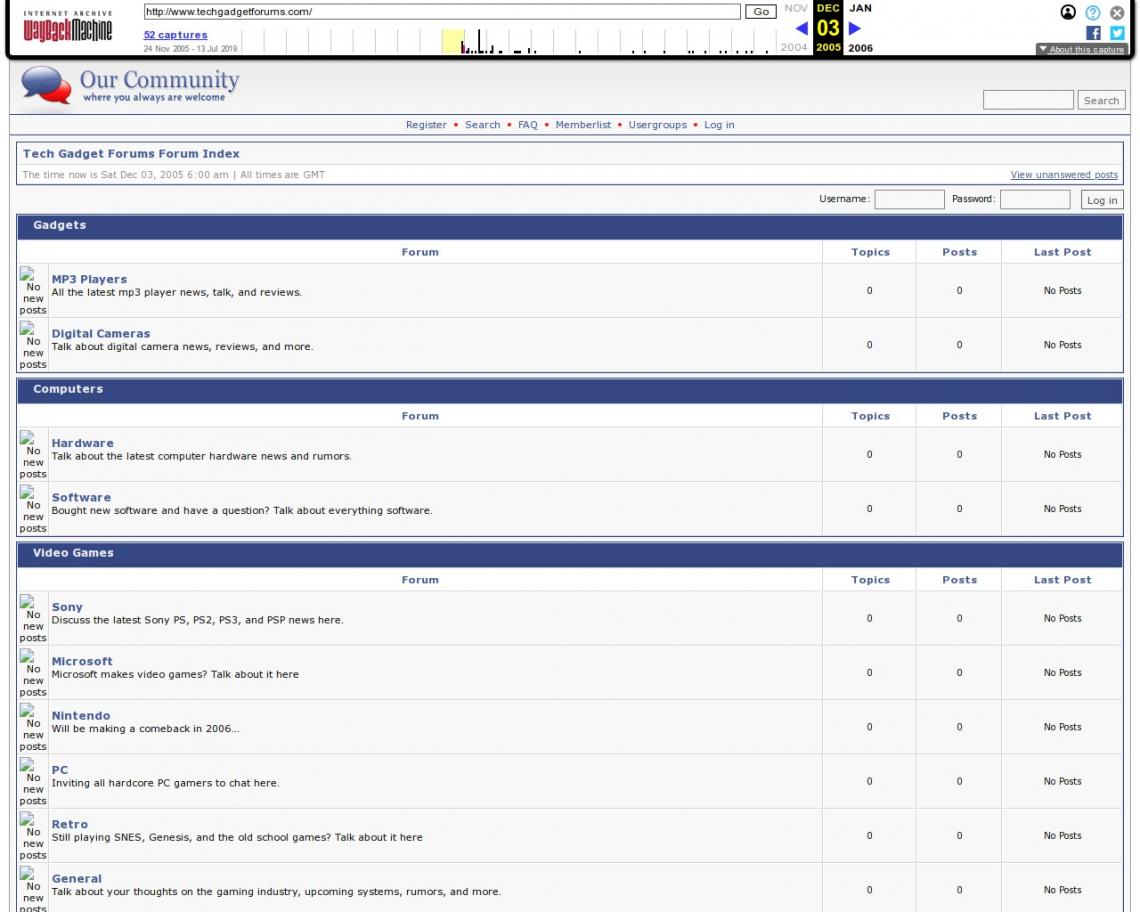This screenshot has width=1140, height=912.
Task: Open the Wayback Machine logo
Action: click(x=68, y=26)
